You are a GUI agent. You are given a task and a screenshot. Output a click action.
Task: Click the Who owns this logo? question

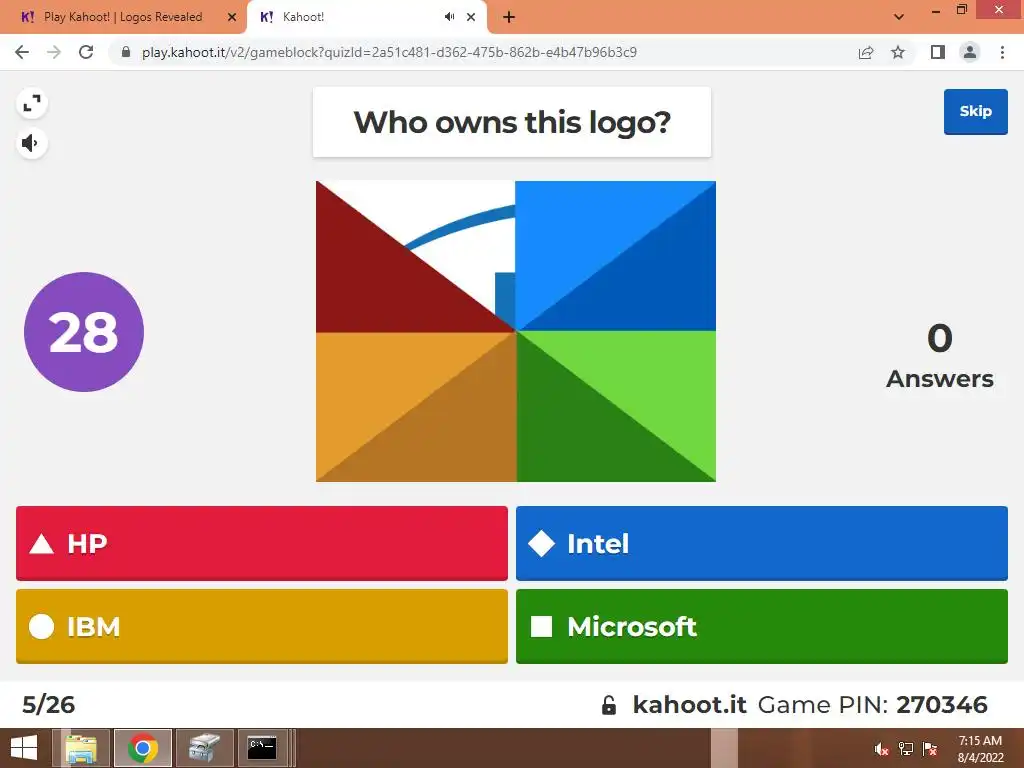pyautogui.click(x=512, y=122)
